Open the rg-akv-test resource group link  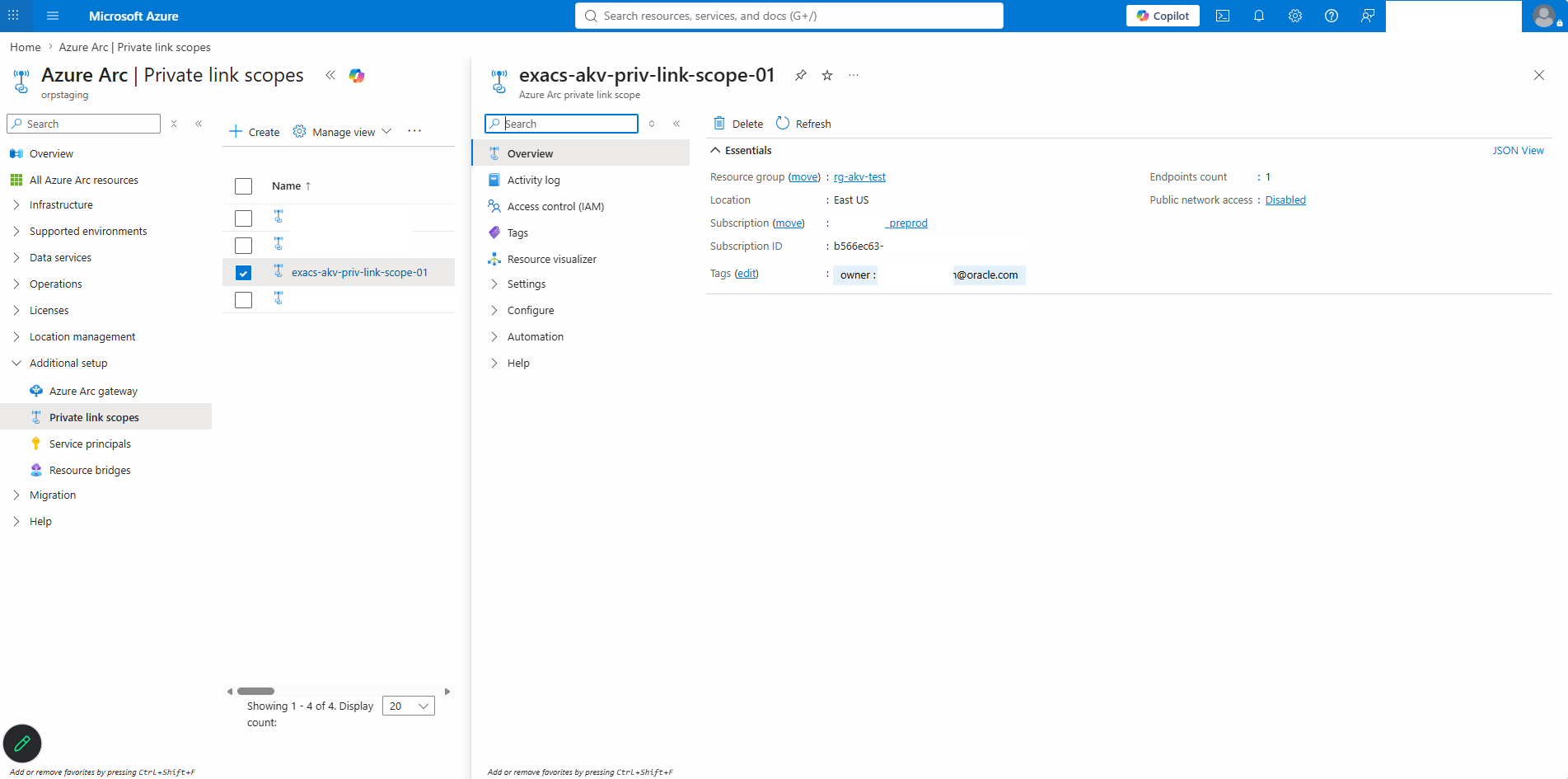point(859,177)
